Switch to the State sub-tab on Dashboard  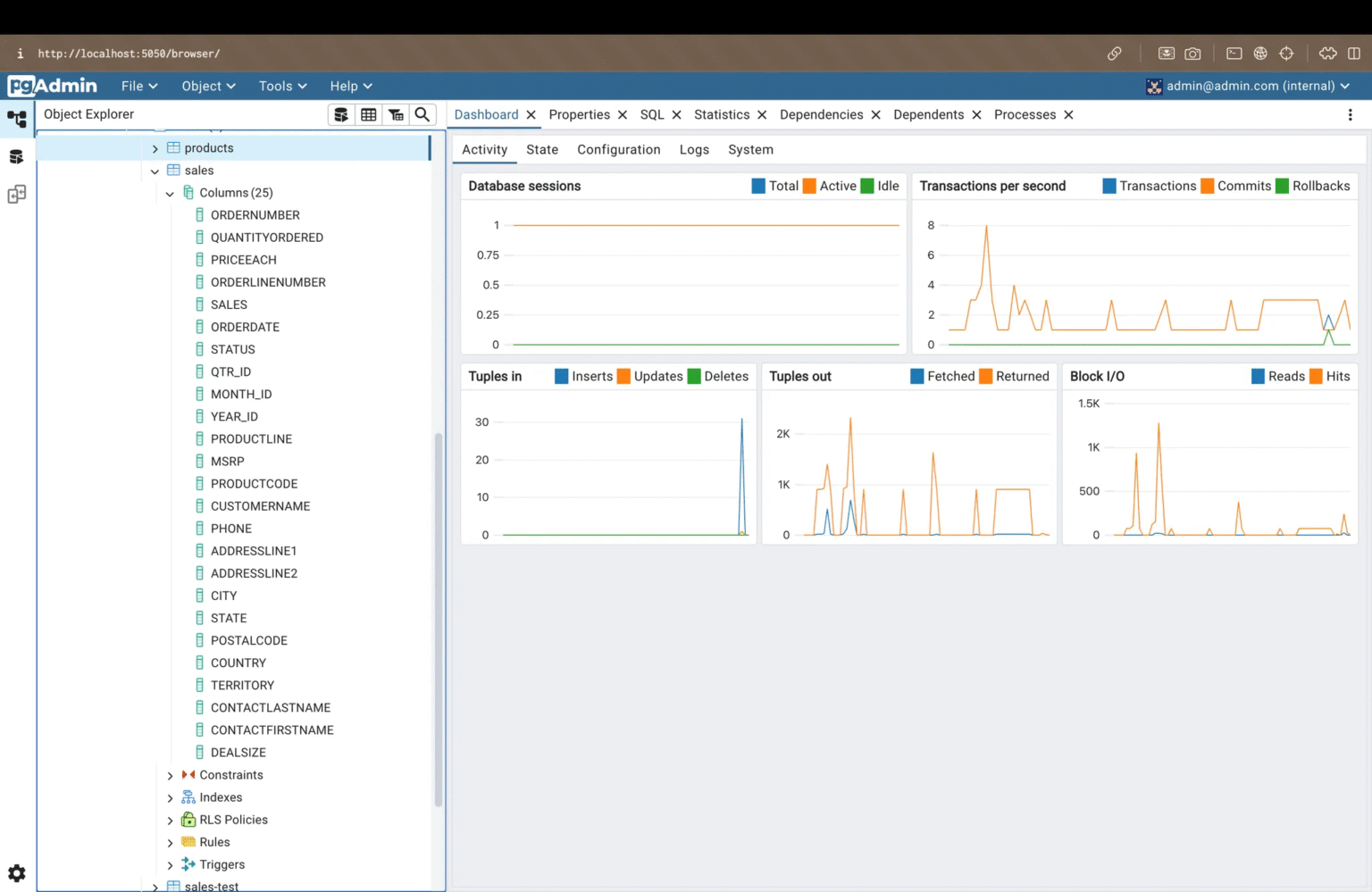click(541, 149)
